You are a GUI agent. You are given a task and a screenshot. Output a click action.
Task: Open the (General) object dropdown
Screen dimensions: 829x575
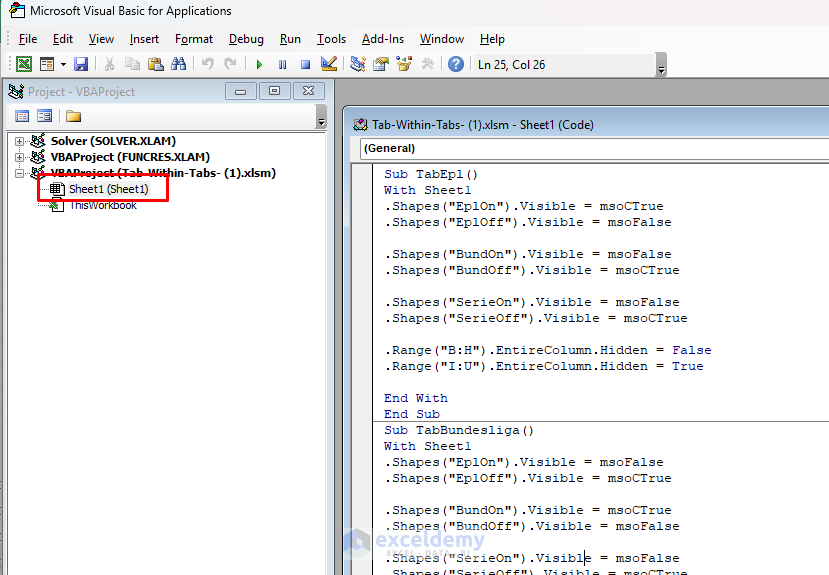coord(594,149)
